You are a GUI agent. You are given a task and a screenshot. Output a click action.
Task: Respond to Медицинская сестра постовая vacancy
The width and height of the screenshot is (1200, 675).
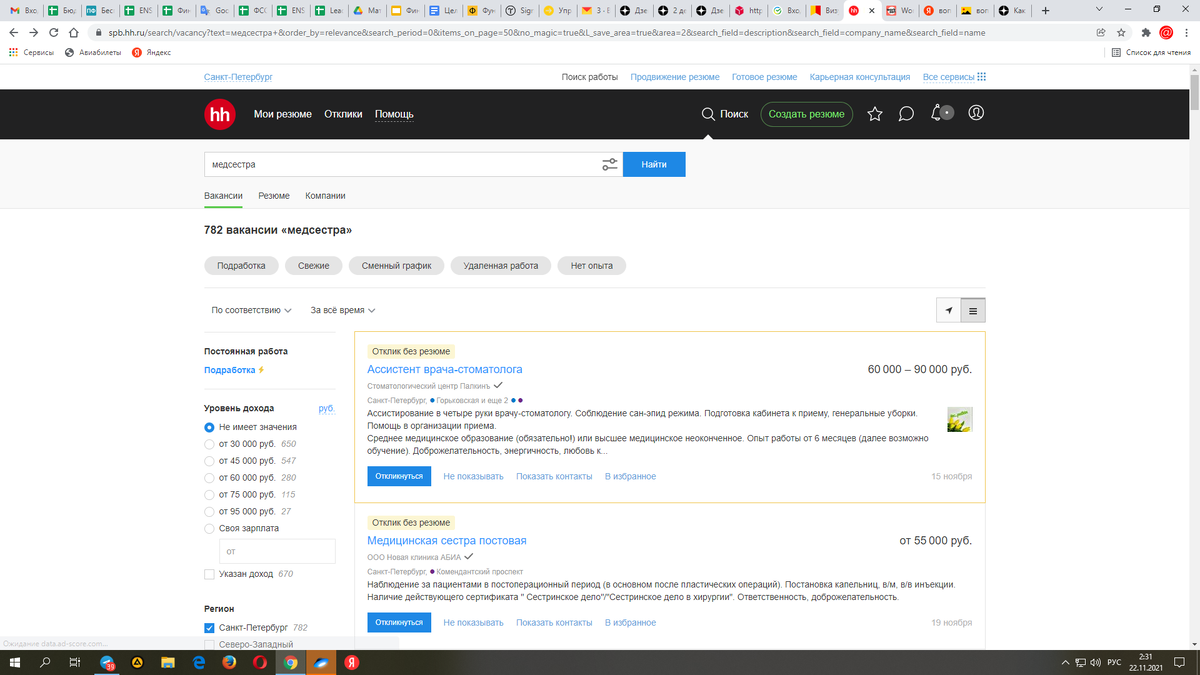click(x=399, y=622)
